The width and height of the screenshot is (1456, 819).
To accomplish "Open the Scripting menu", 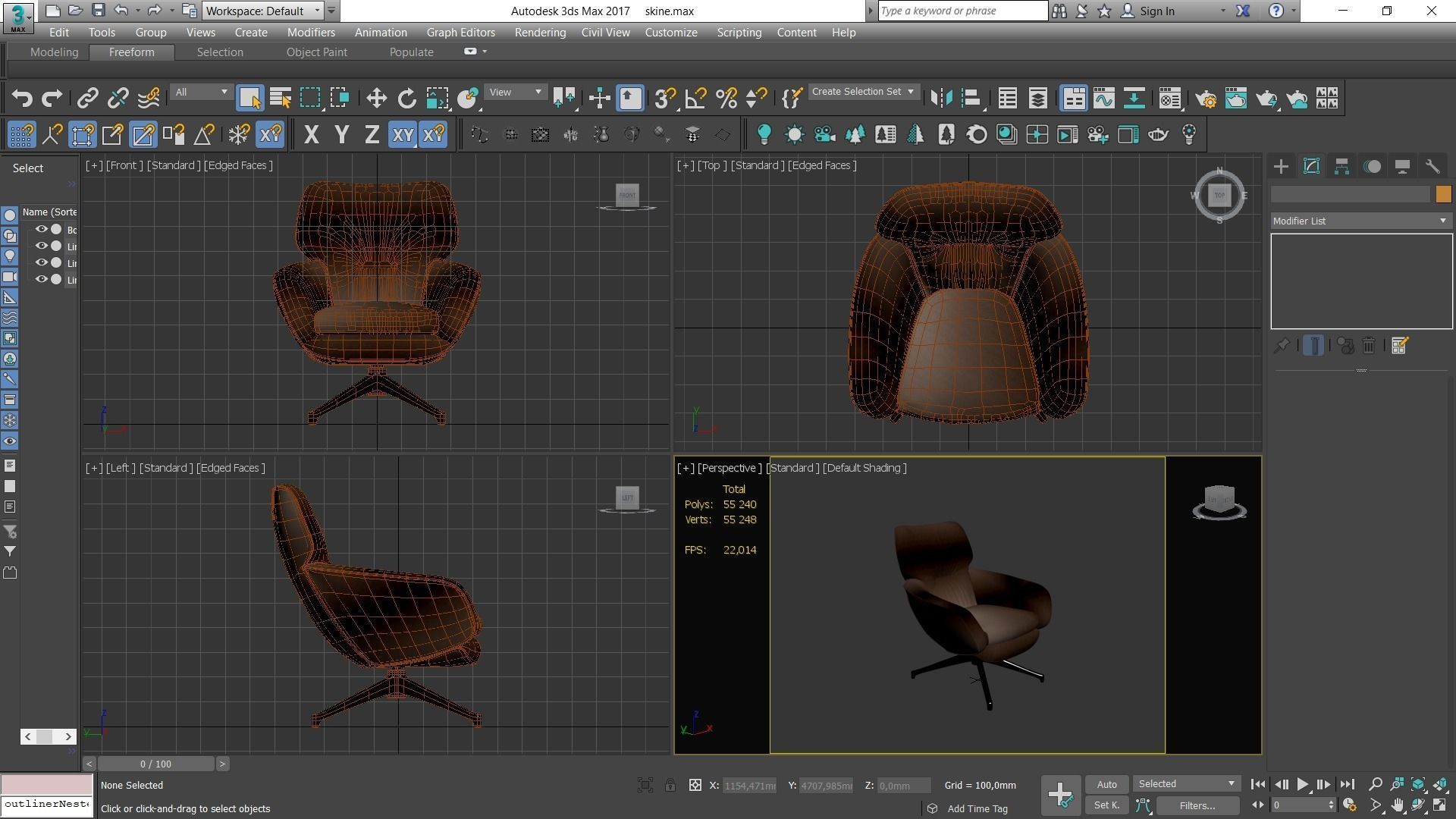I will point(739,33).
